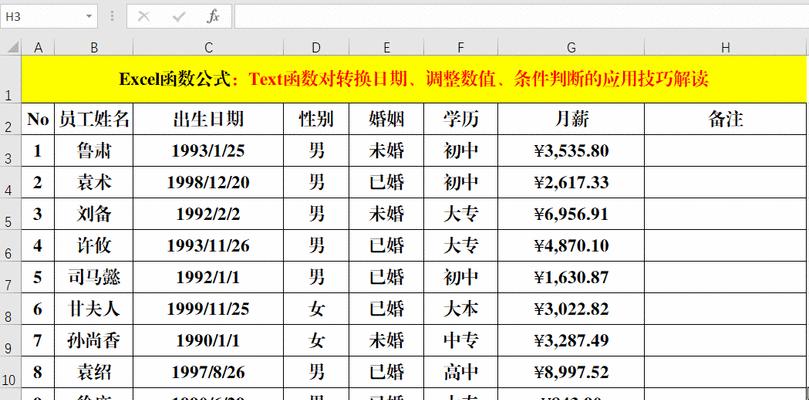This screenshot has width=809, height=400.
Task: Select row 1 header
Action: tap(10, 79)
